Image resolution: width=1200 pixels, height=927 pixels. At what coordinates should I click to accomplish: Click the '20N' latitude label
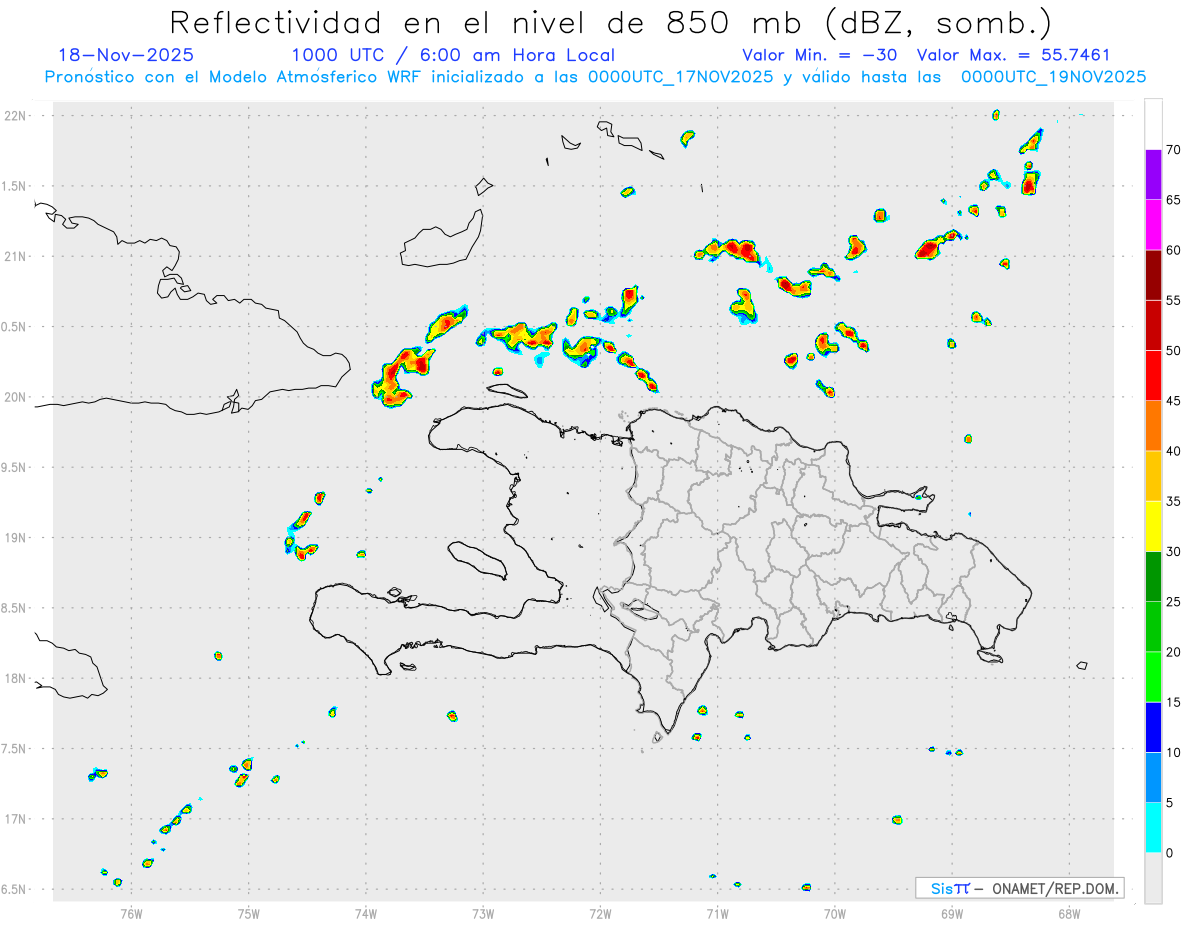(16, 397)
